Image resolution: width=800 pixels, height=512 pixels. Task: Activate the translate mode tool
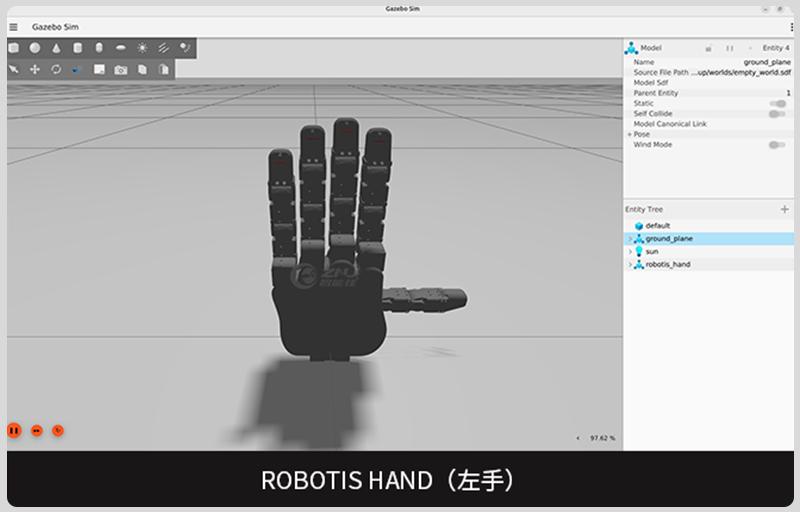35,69
